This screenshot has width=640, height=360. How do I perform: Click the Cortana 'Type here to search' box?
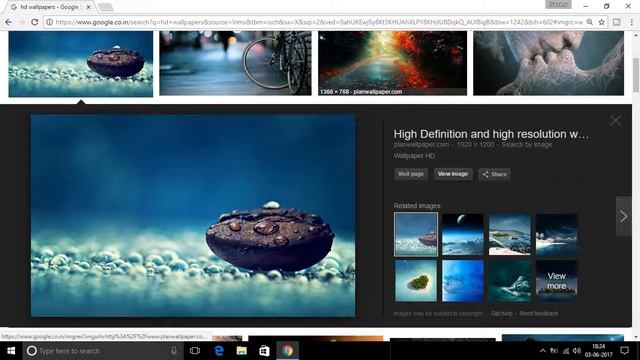[x=102, y=351]
